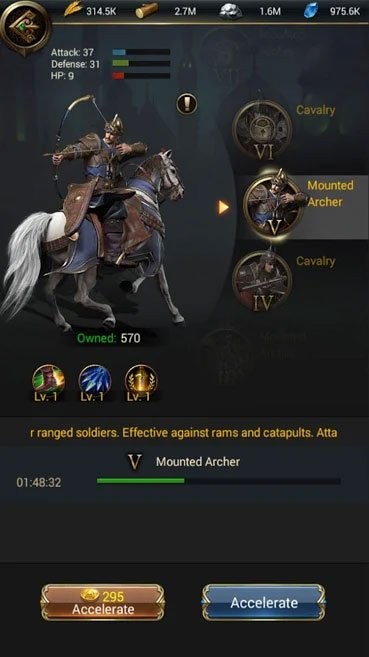Click the scrolling unit description text
Screen dimensions: 369x657
pyautogui.click(x=184, y=432)
